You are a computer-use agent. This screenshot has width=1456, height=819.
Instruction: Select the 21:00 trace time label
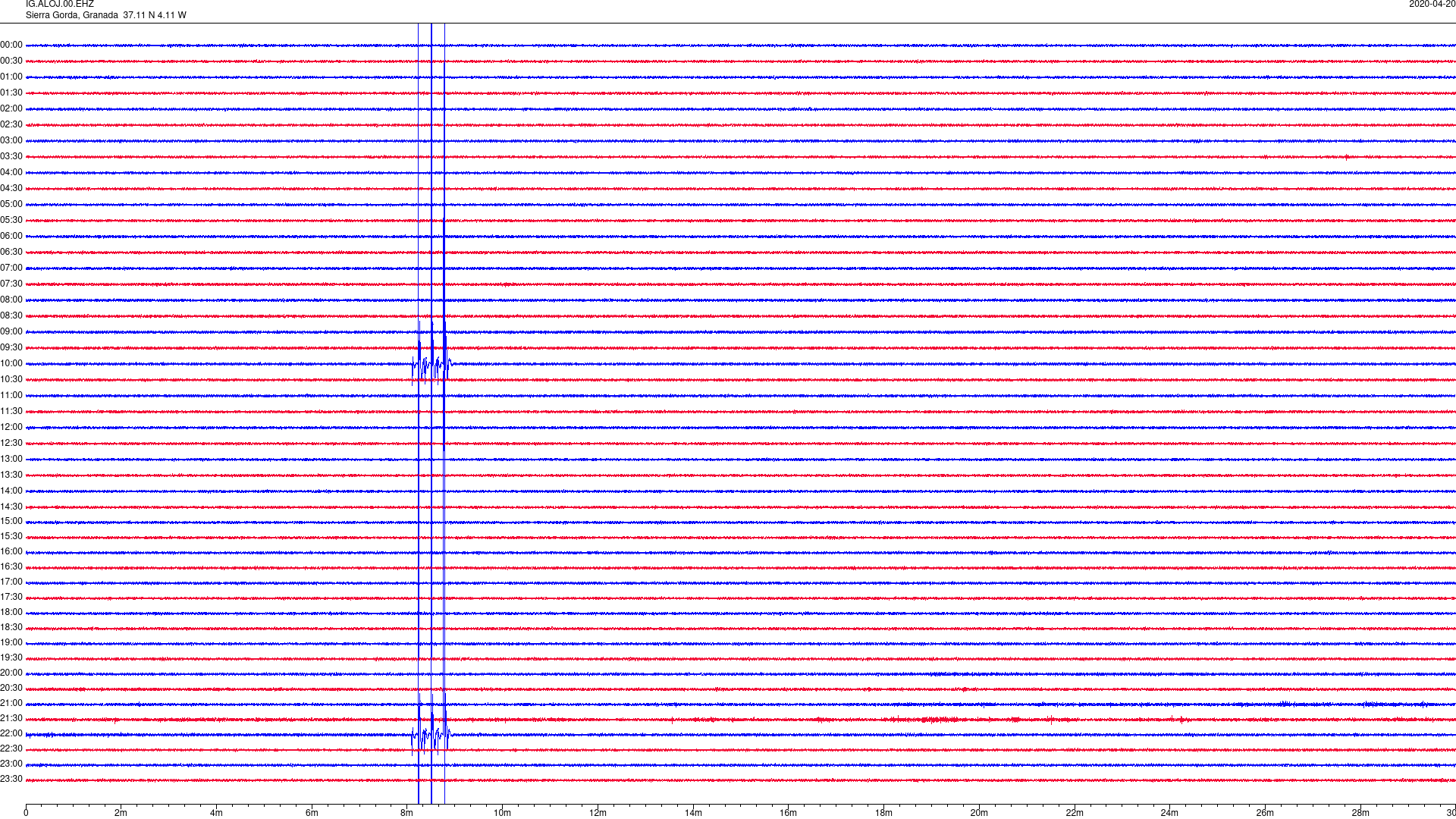pyautogui.click(x=11, y=704)
